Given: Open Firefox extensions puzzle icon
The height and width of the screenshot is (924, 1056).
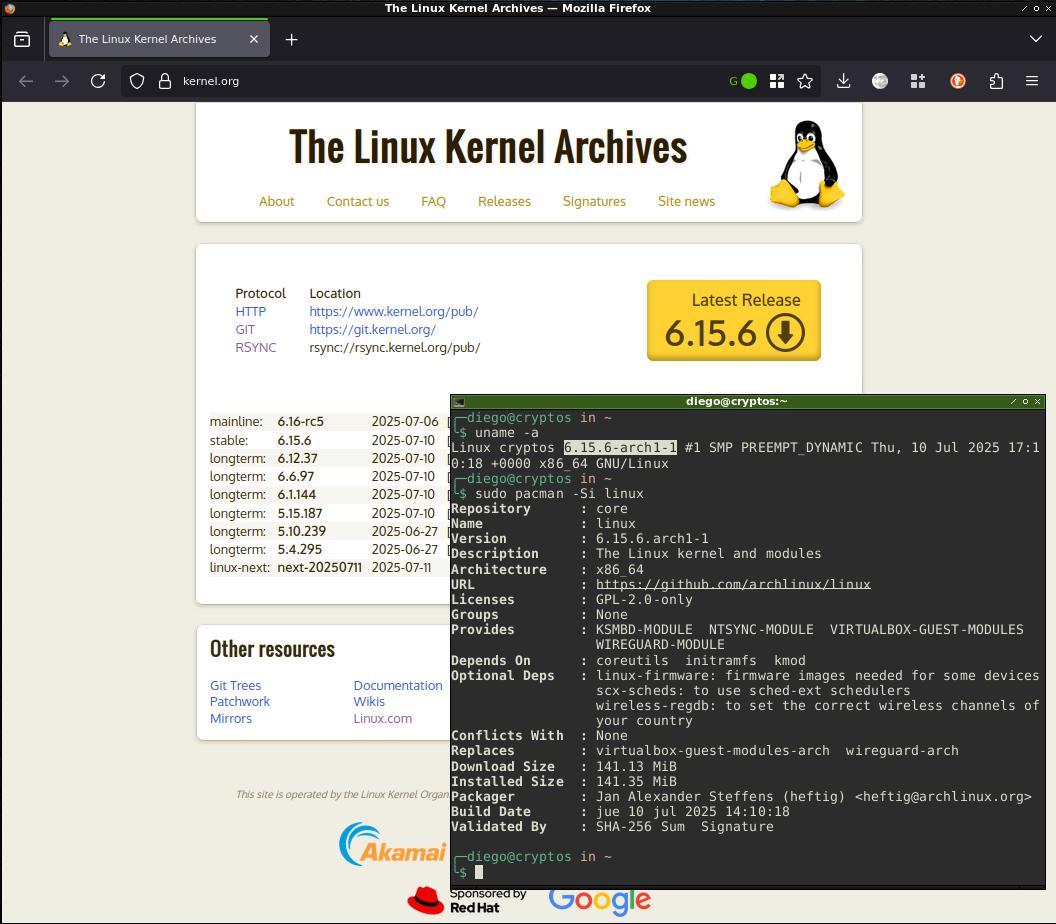Looking at the screenshot, I should (996, 81).
